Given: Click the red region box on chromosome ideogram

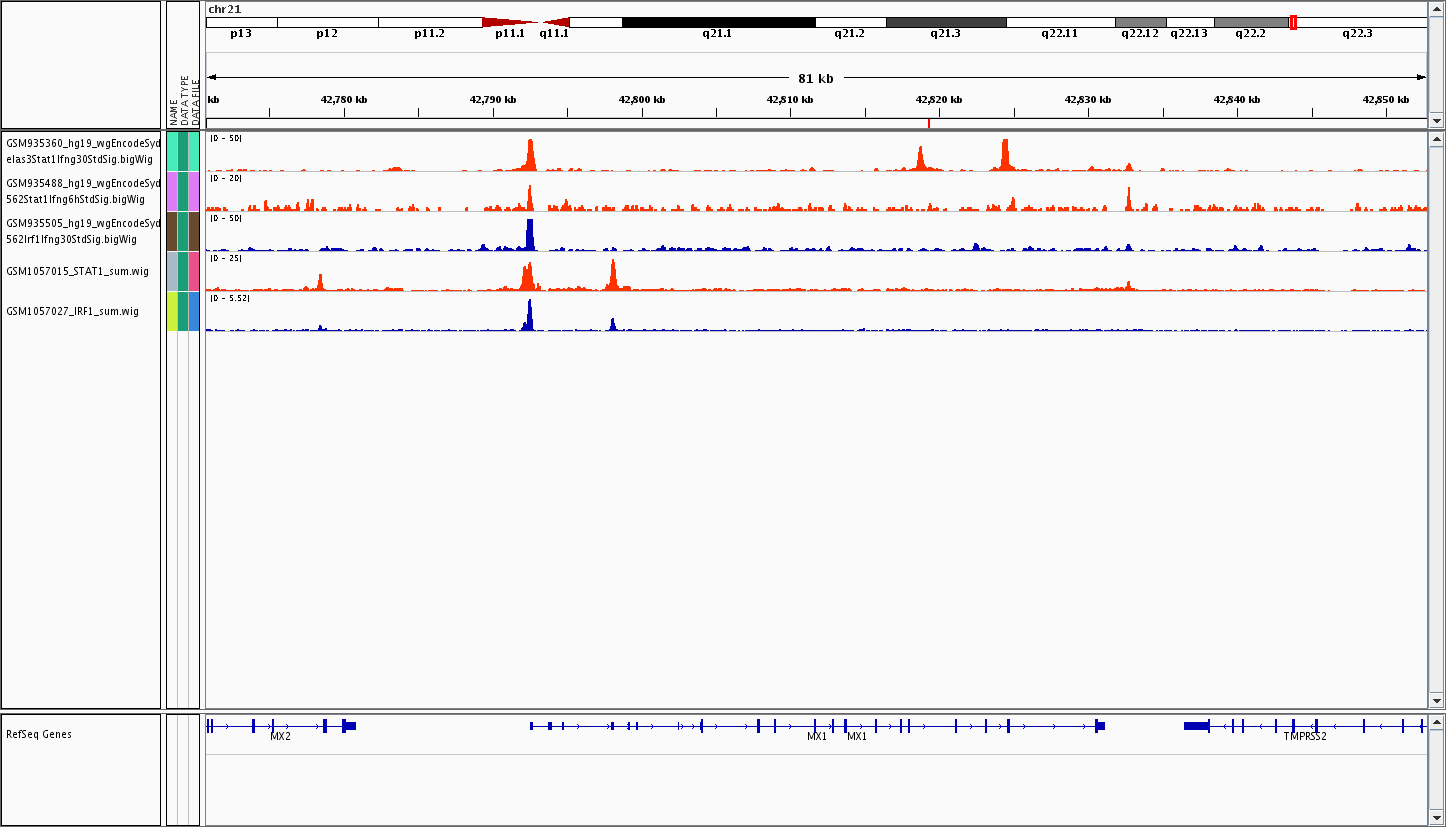Looking at the screenshot, I should (x=1293, y=22).
